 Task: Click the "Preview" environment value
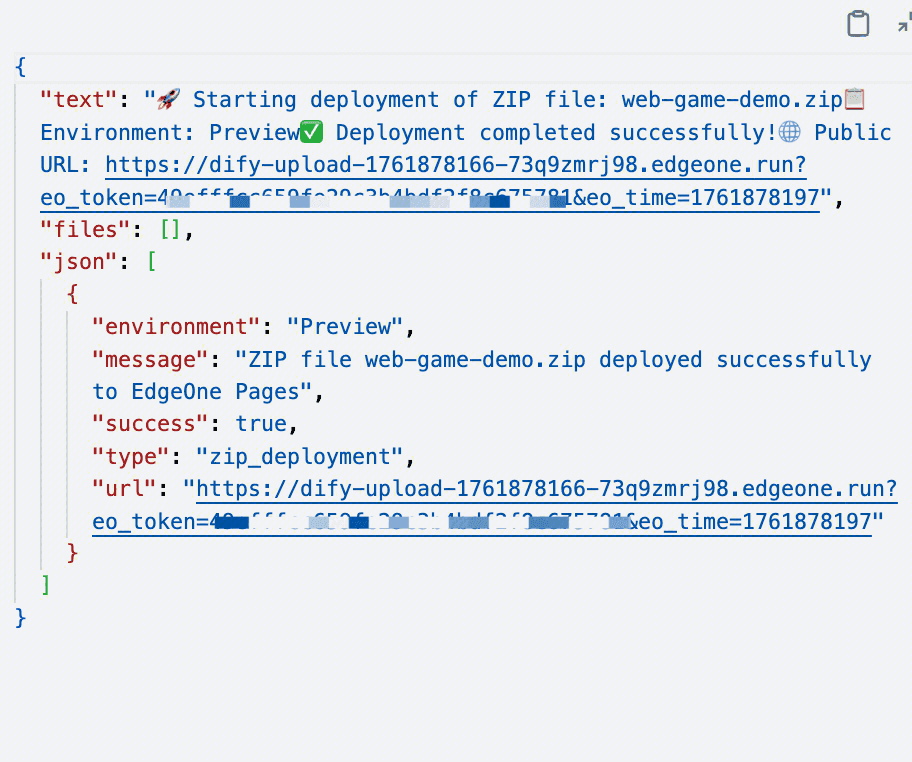pyautogui.click(x=345, y=327)
